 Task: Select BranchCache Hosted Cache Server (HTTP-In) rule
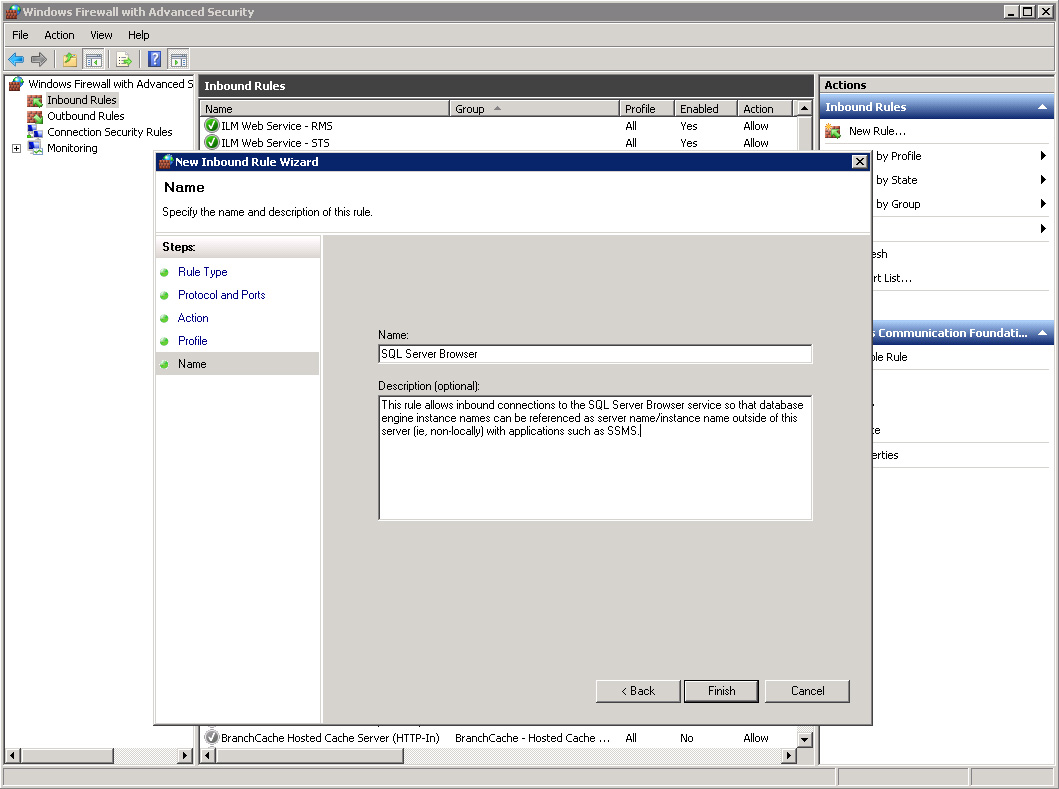coord(498,738)
